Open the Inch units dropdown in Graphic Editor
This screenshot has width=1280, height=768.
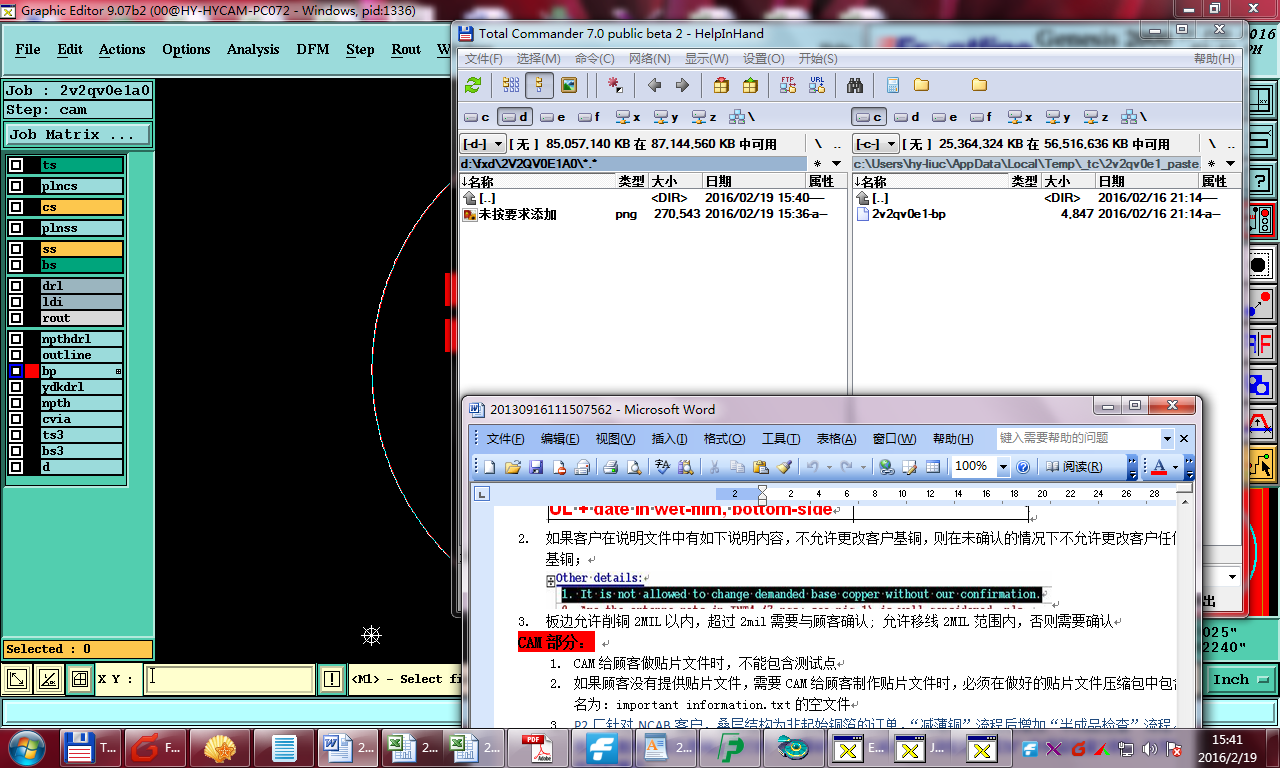point(1239,679)
